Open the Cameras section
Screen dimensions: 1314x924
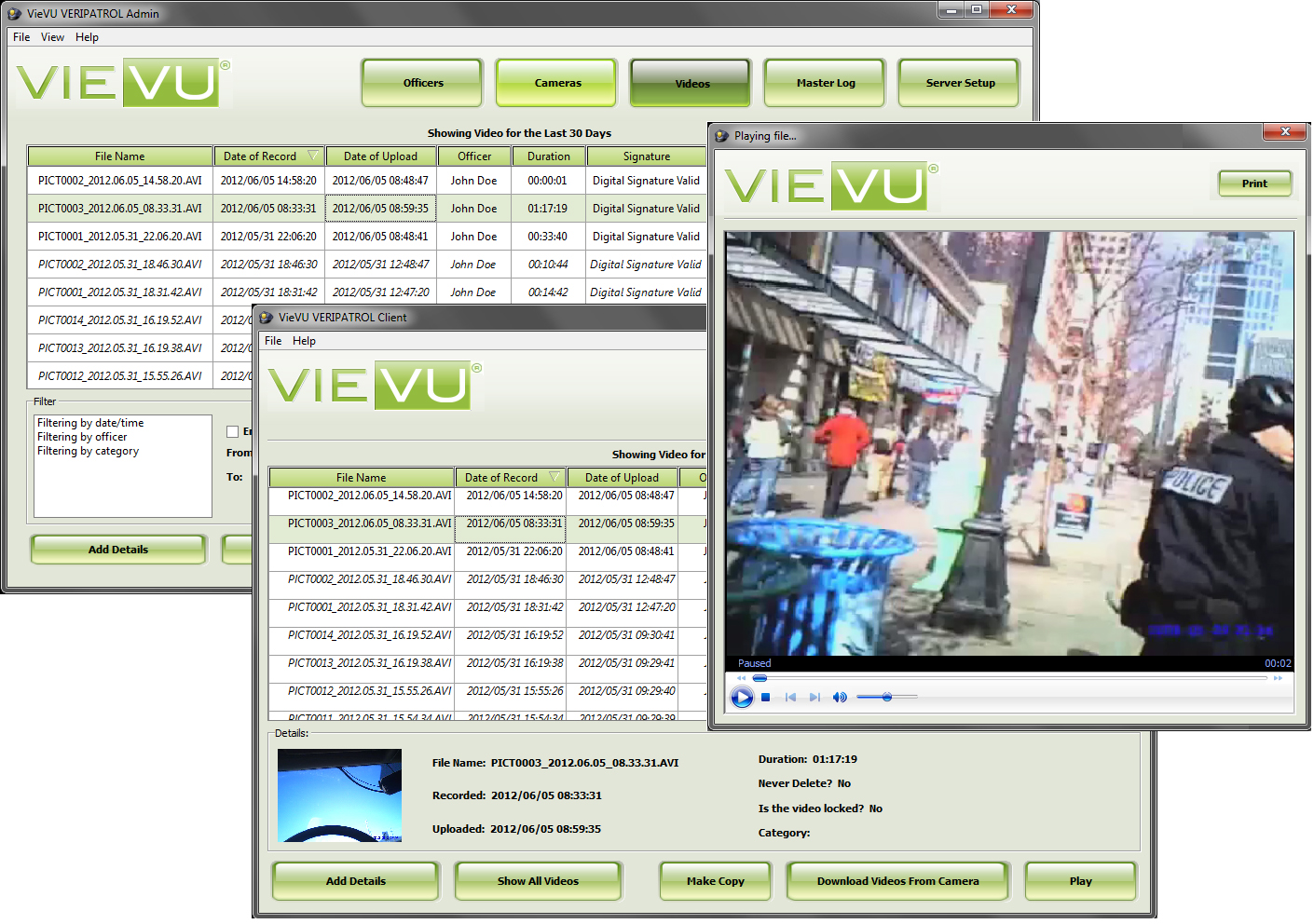(557, 83)
